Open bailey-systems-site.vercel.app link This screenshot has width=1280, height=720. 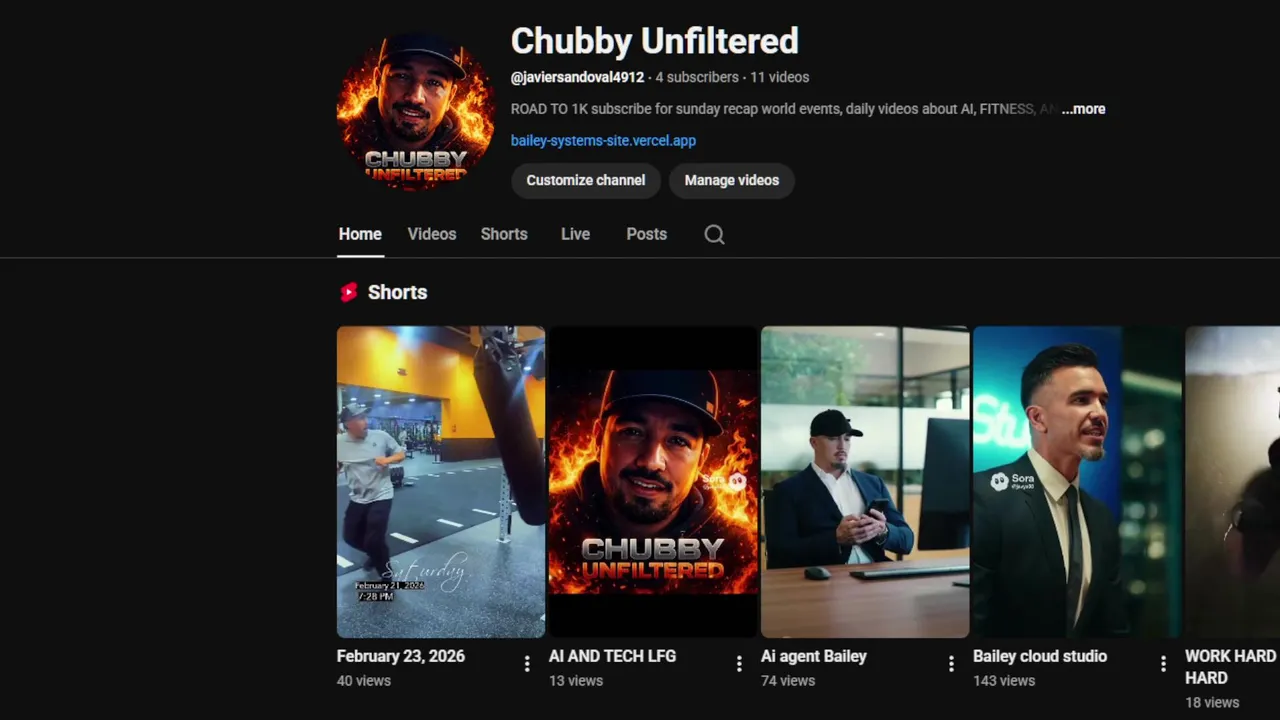(603, 141)
